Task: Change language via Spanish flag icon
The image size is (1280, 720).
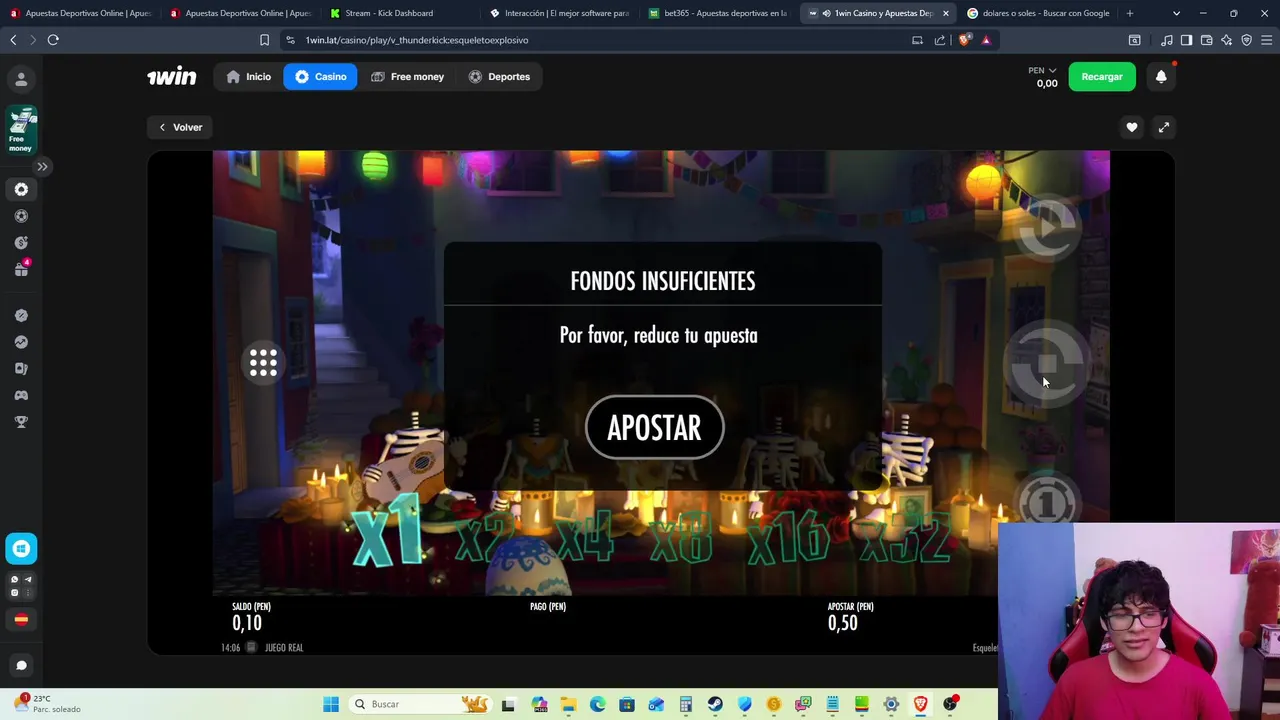Action: point(21,620)
